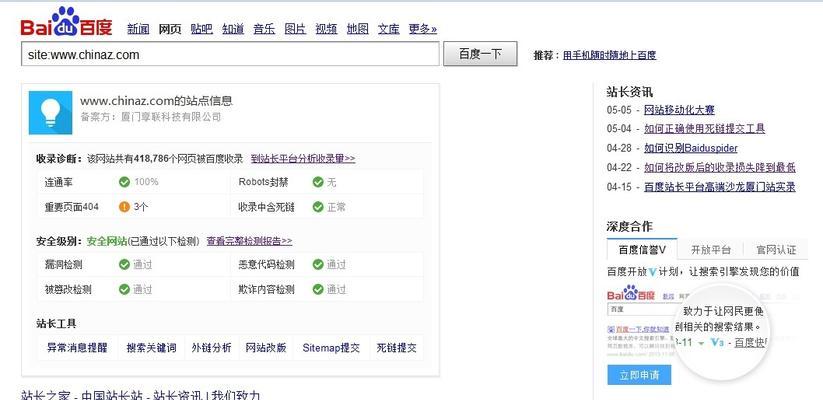Open the 贴吧 navigation link

(202, 29)
